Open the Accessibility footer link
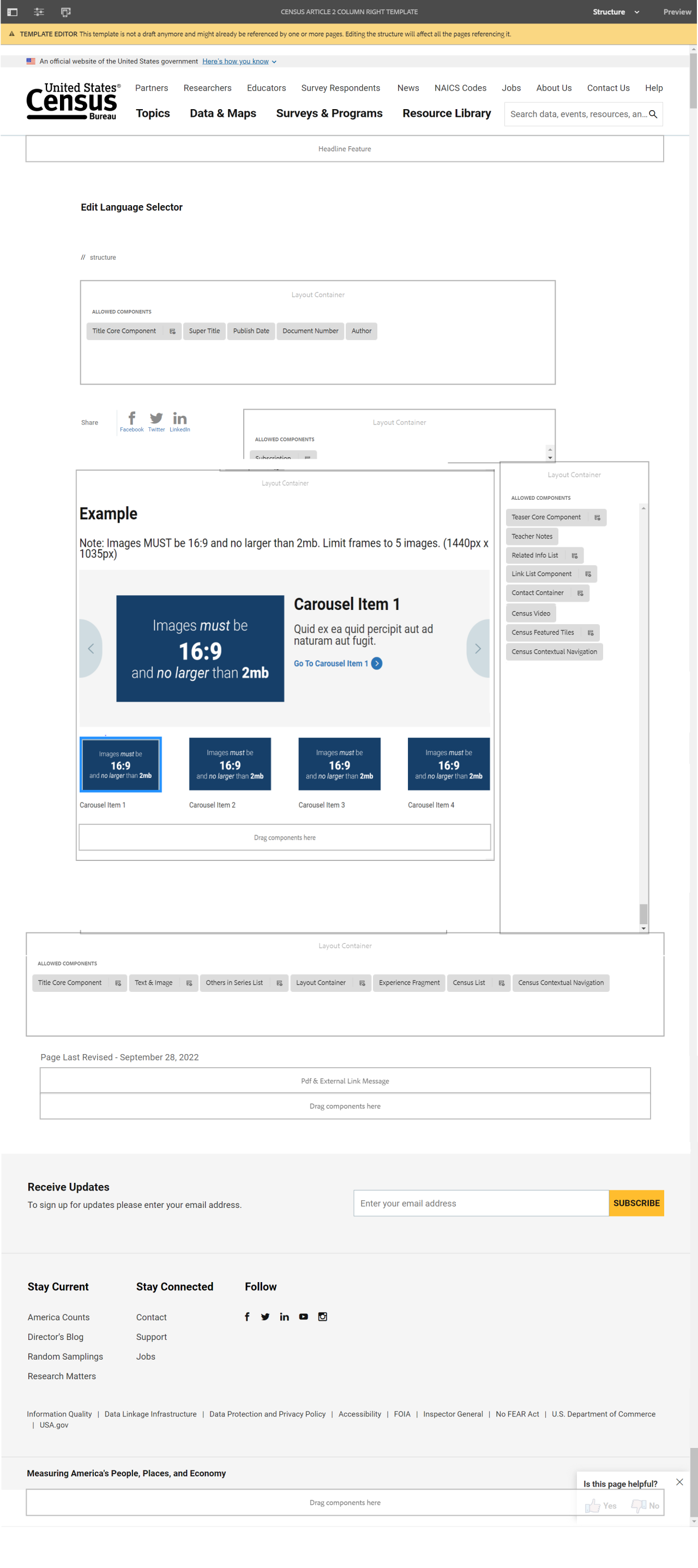 [x=360, y=1414]
